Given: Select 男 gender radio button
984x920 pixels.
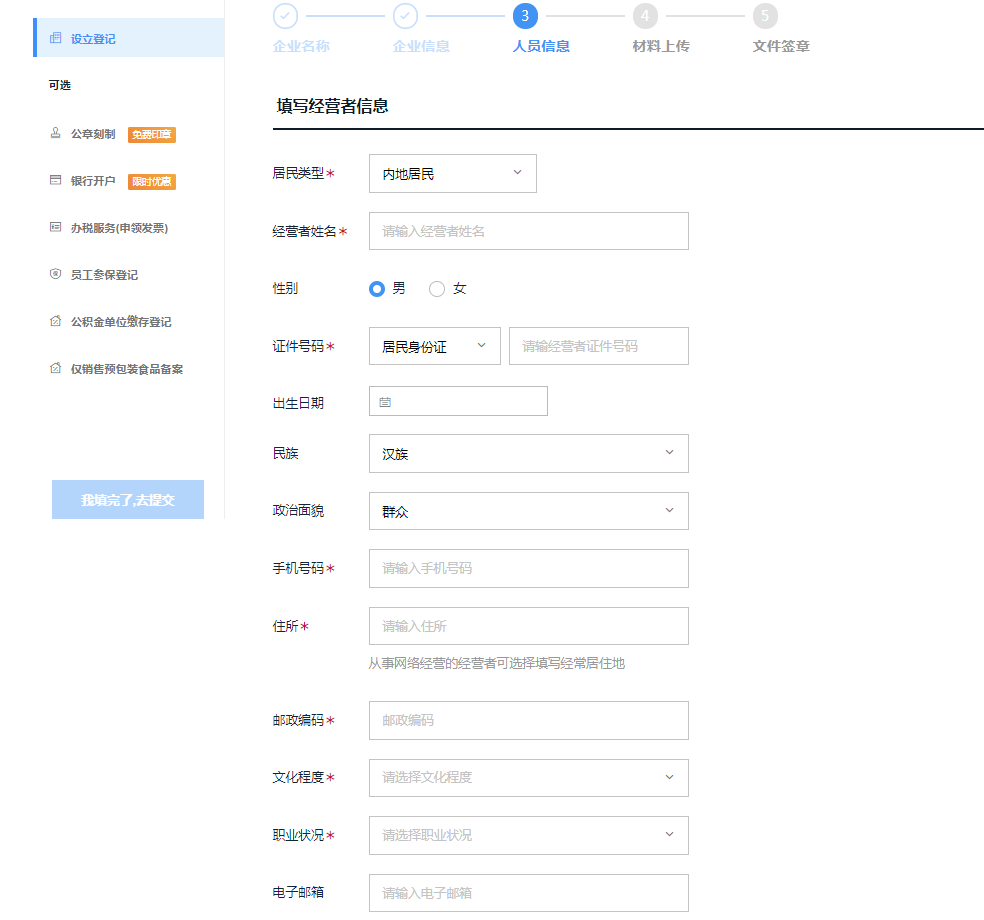Looking at the screenshot, I should point(377,289).
